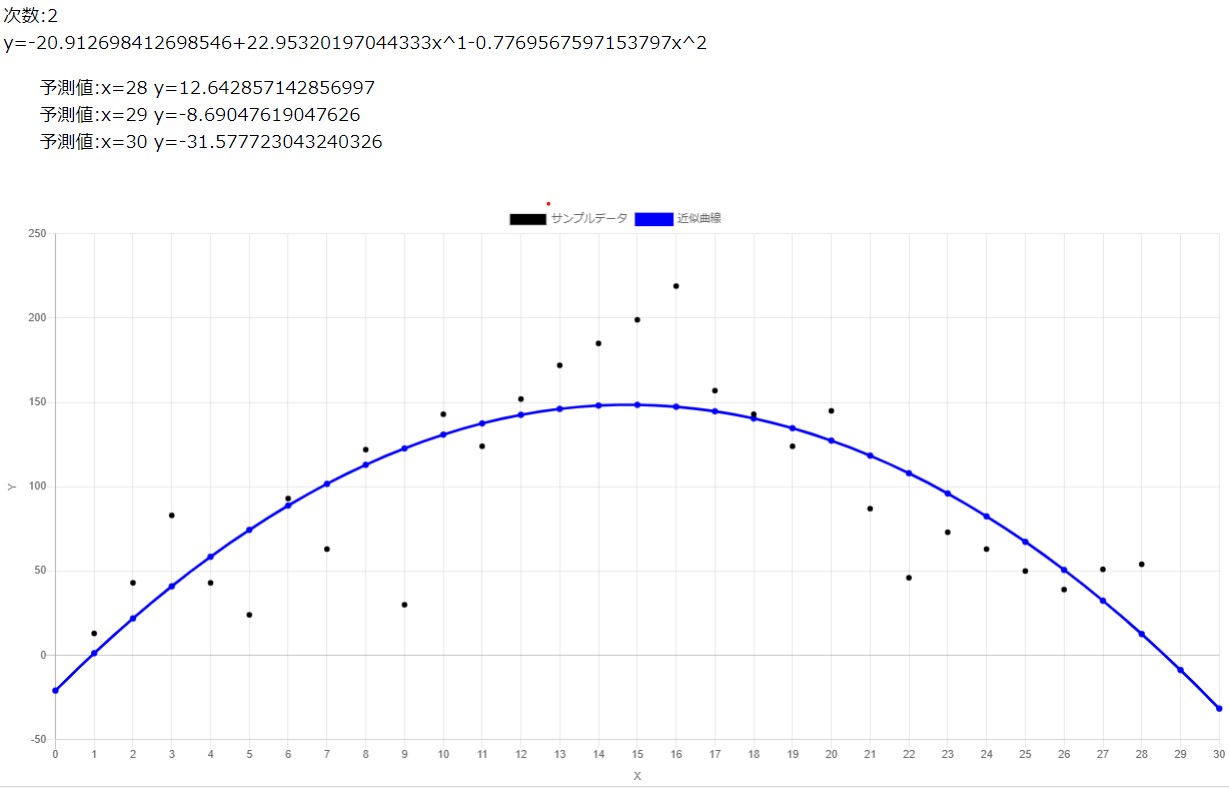Click the X axis title below chart

[637, 776]
